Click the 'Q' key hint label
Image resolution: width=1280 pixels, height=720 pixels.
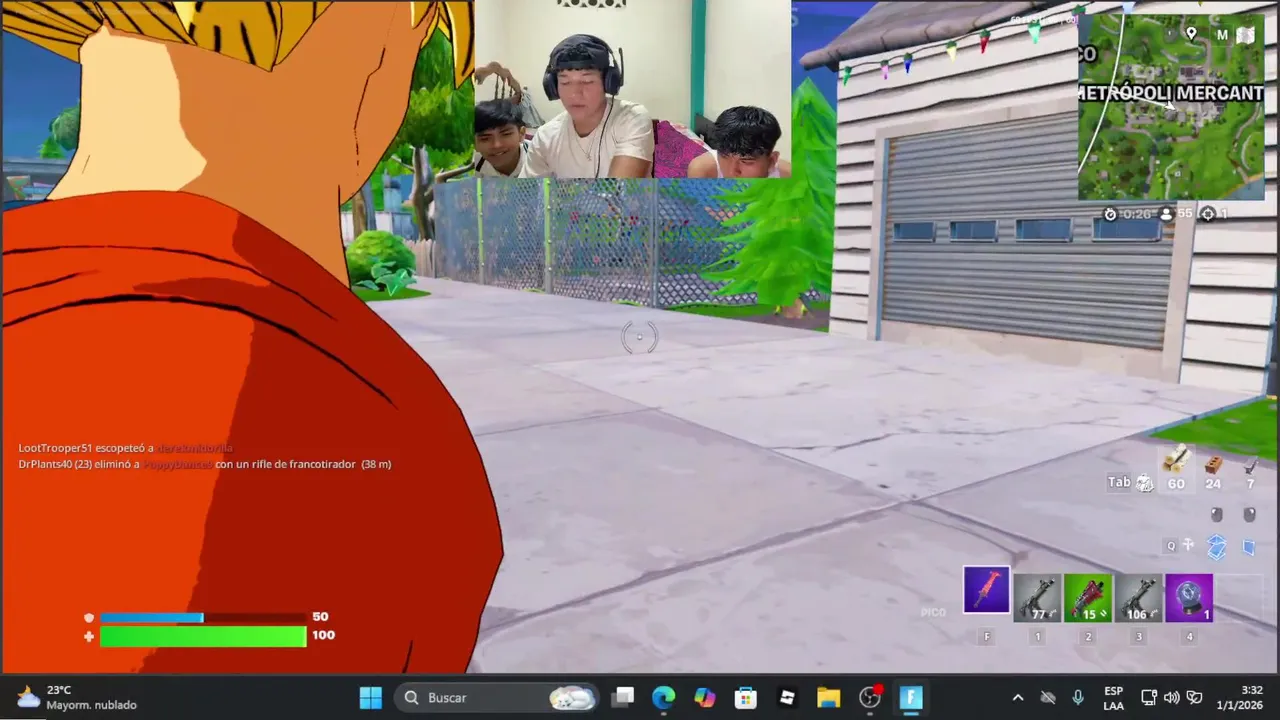[1171, 546]
